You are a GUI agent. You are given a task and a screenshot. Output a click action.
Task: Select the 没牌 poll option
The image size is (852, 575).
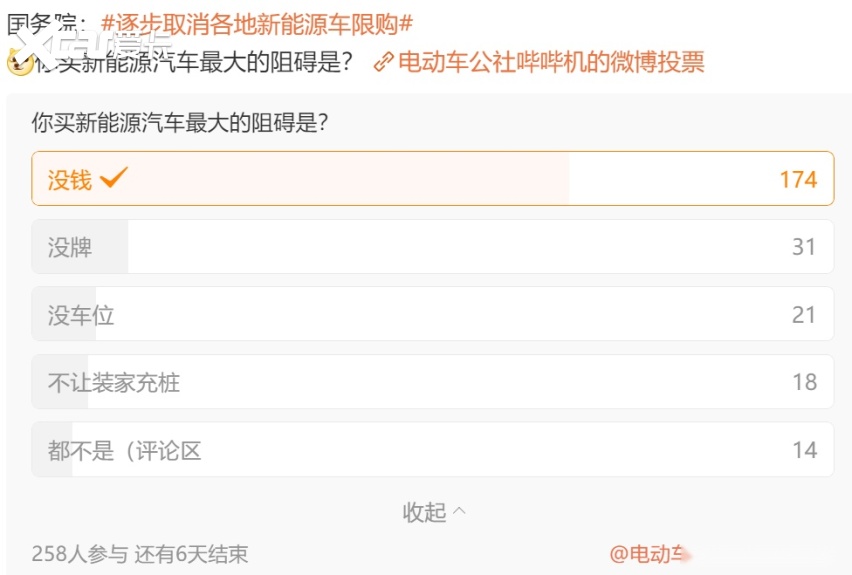click(x=433, y=247)
